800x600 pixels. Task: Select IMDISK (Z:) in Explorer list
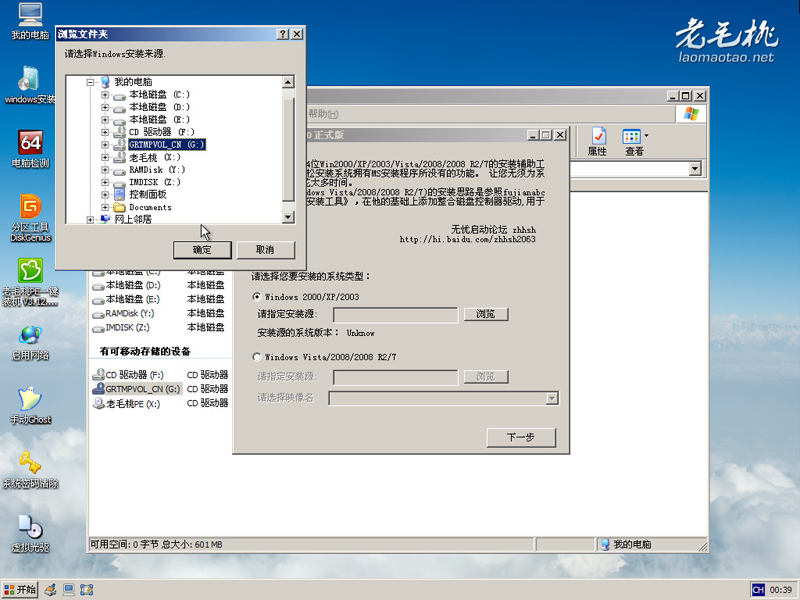121,328
